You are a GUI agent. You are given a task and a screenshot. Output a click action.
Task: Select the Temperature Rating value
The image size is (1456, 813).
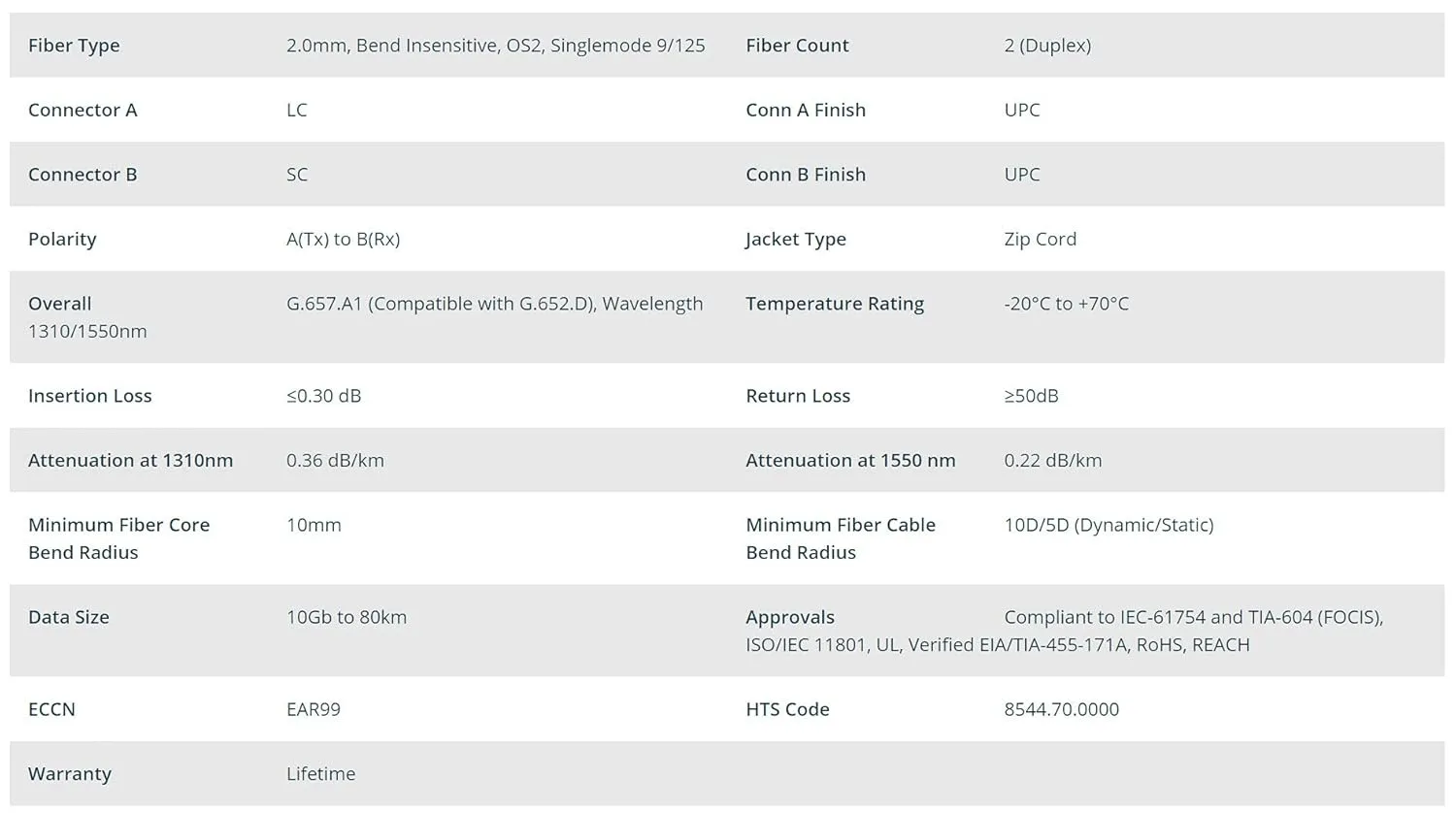tap(1067, 304)
